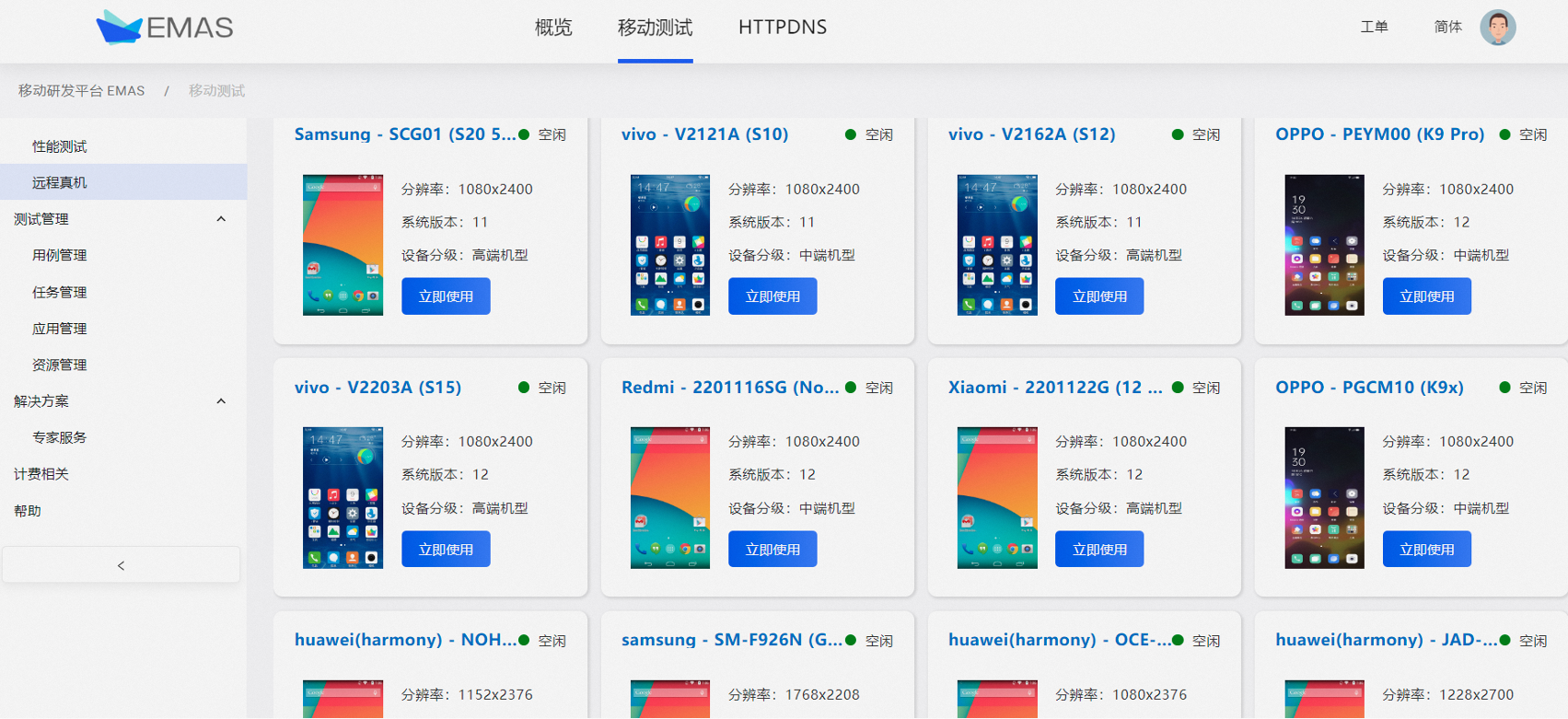The image size is (1568, 719).
Task: Click 立即使用 for vivo V2203A (S15)
Action: 446,550
